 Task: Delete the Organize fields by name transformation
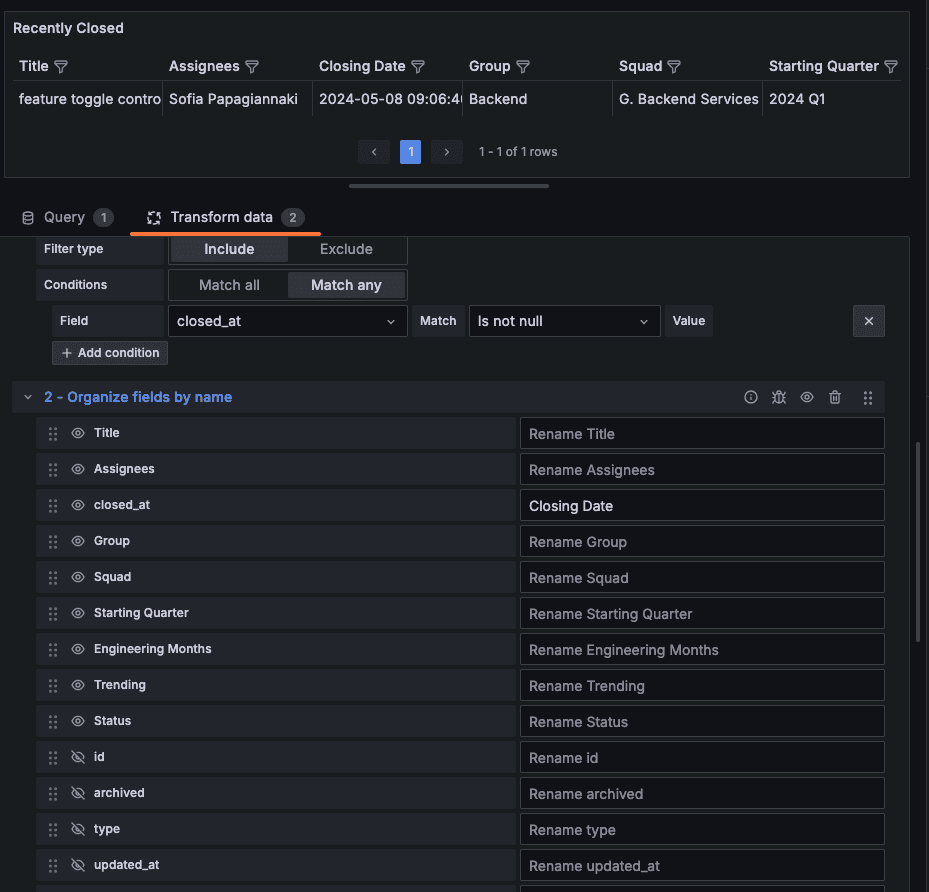point(835,397)
